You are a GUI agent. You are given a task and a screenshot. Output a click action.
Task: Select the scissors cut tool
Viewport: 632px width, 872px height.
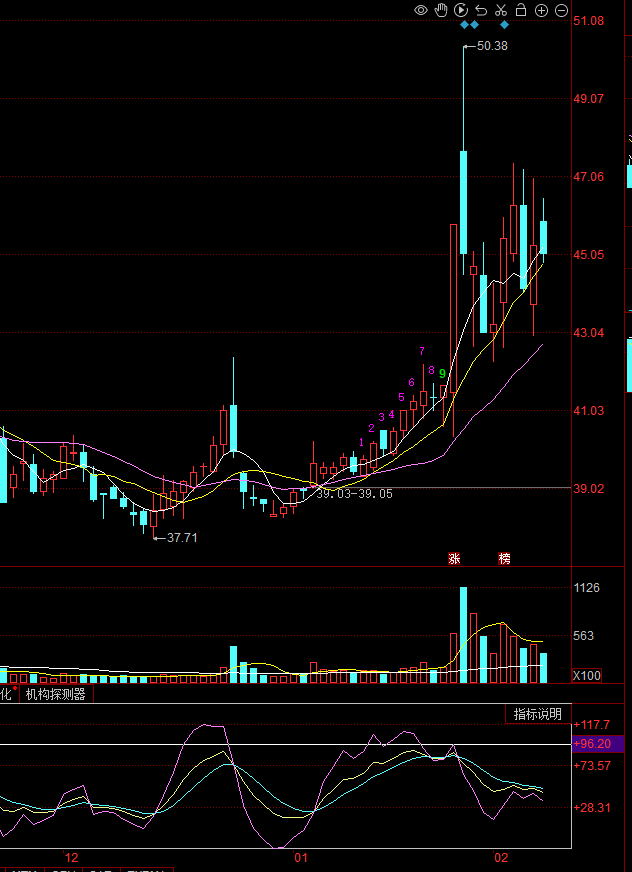point(501,10)
